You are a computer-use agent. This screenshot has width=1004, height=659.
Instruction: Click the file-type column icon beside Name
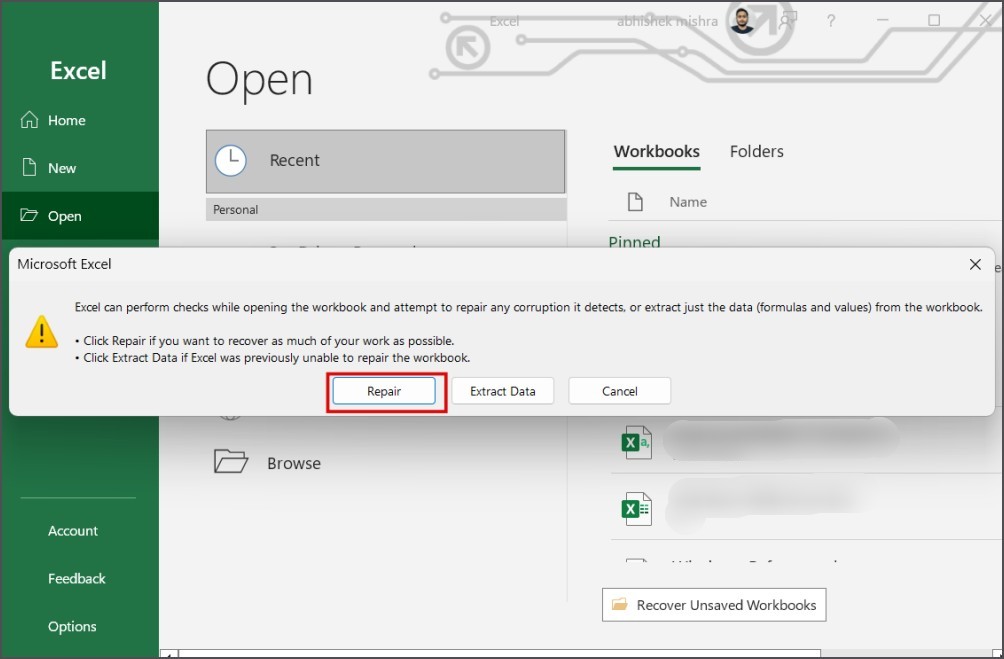[635, 202]
